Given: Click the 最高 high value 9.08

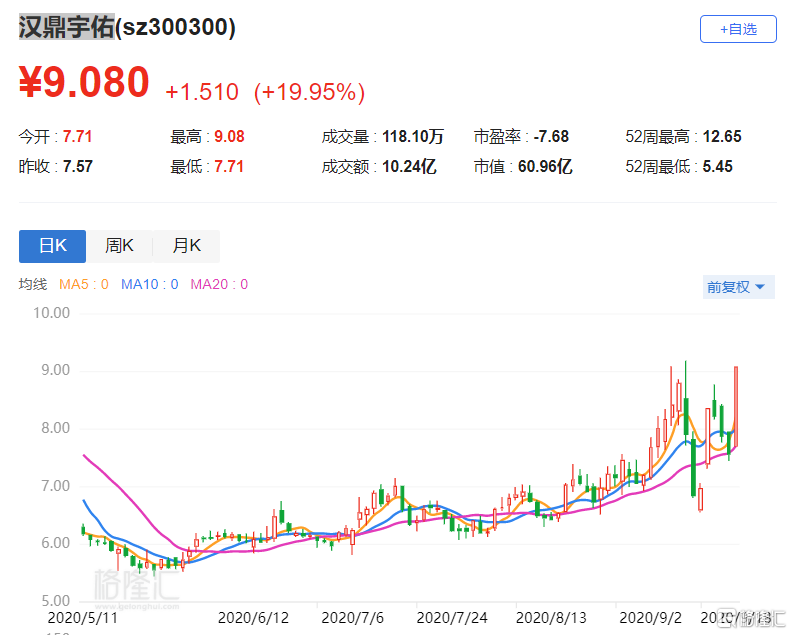Looking at the screenshot, I should (229, 136).
